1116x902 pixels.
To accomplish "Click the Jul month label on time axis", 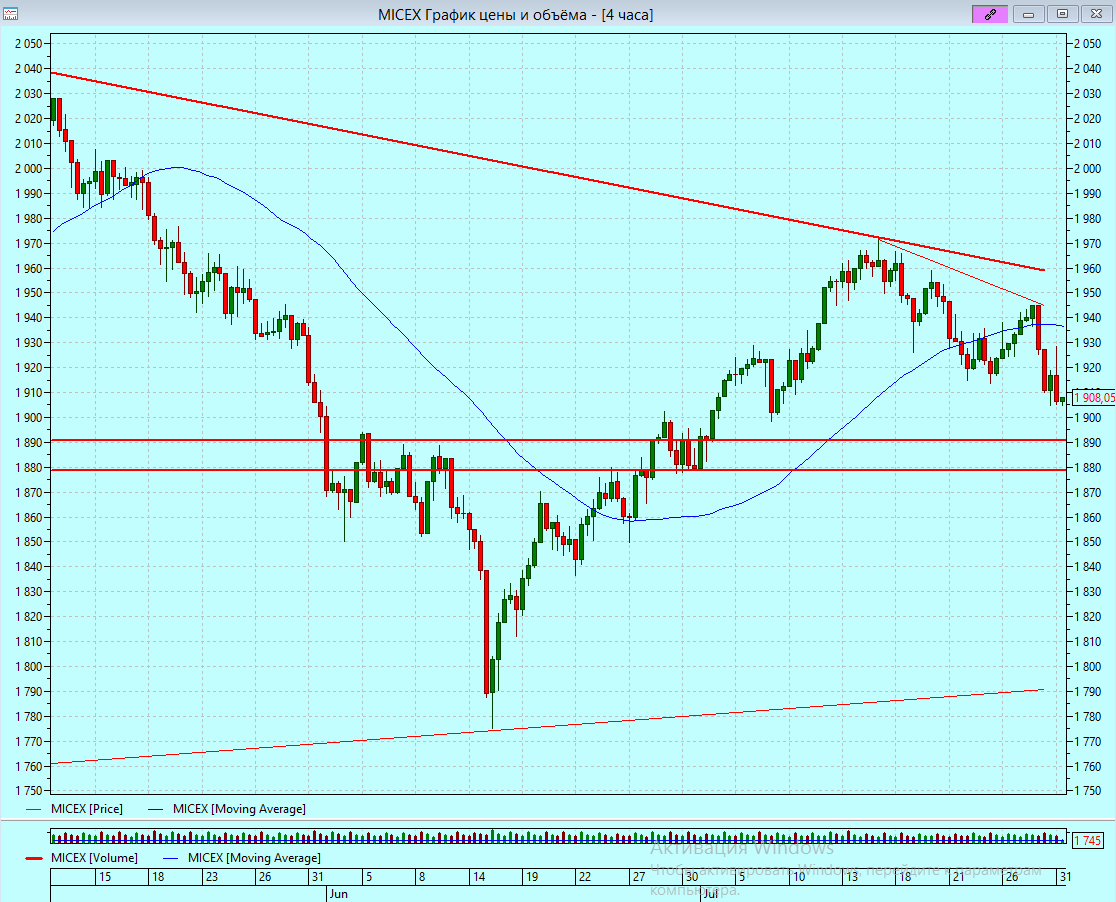I will tap(710, 894).
